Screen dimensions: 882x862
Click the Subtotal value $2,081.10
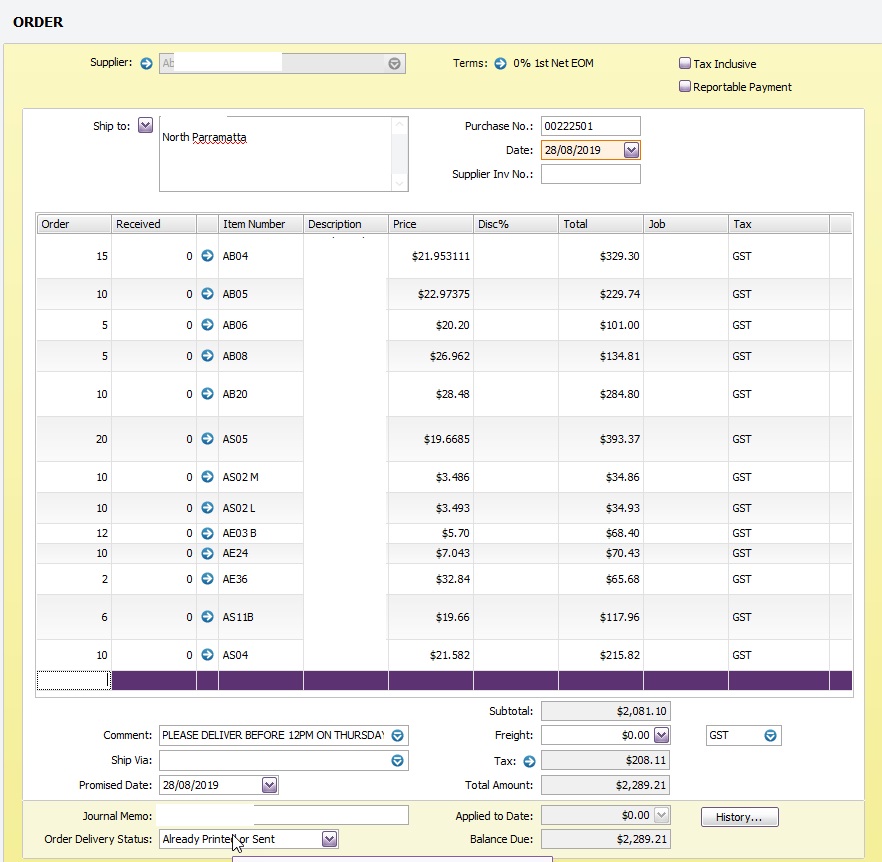pyautogui.click(x=605, y=711)
